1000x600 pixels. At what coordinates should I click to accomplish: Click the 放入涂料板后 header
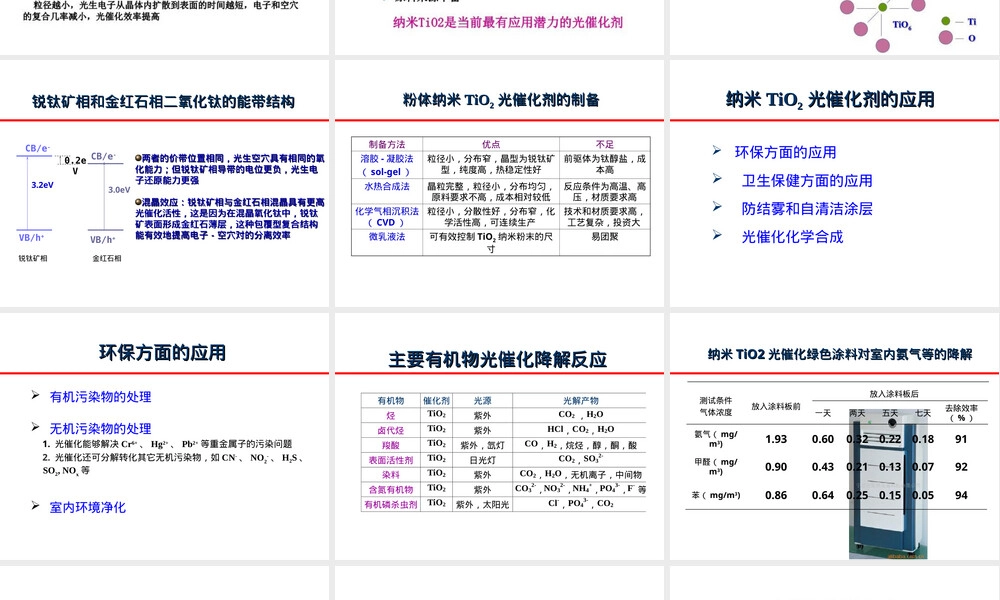pos(893,394)
